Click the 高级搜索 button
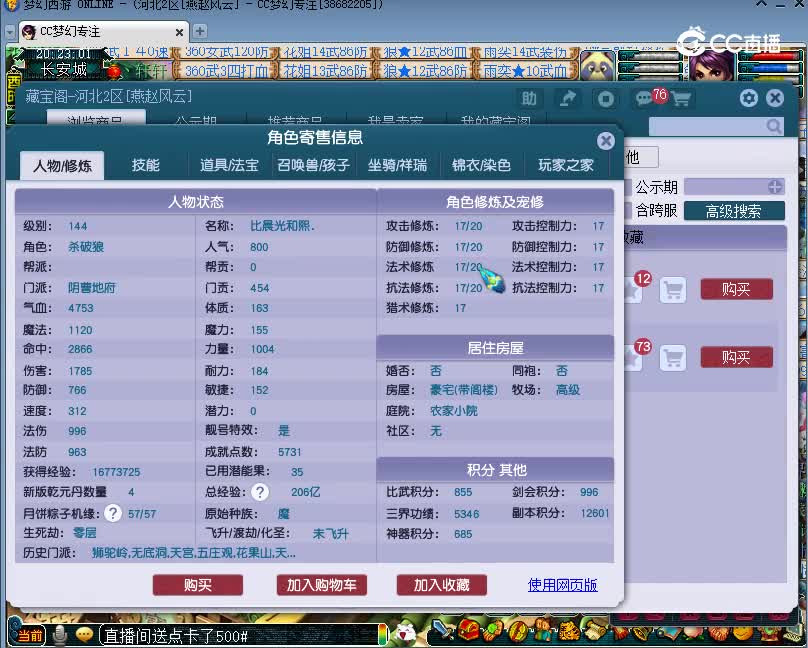 click(734, 211)
